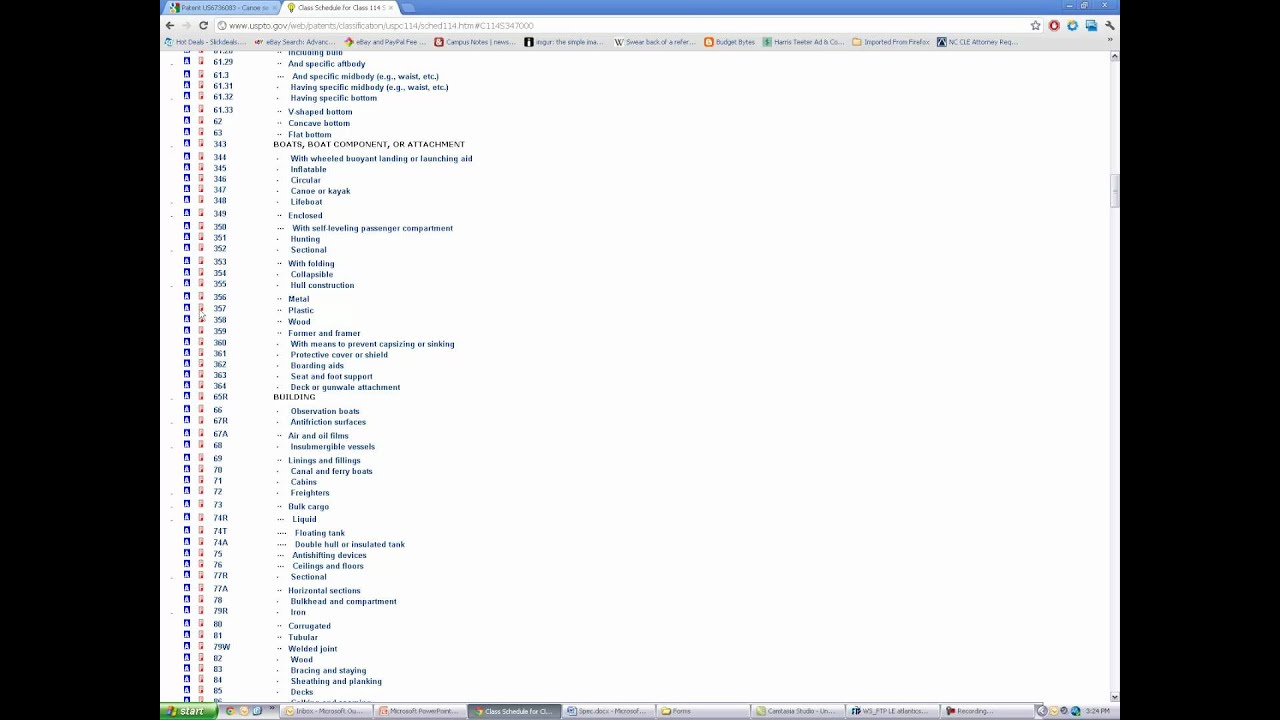Click red P icon for subclass 357

(200, 308)
